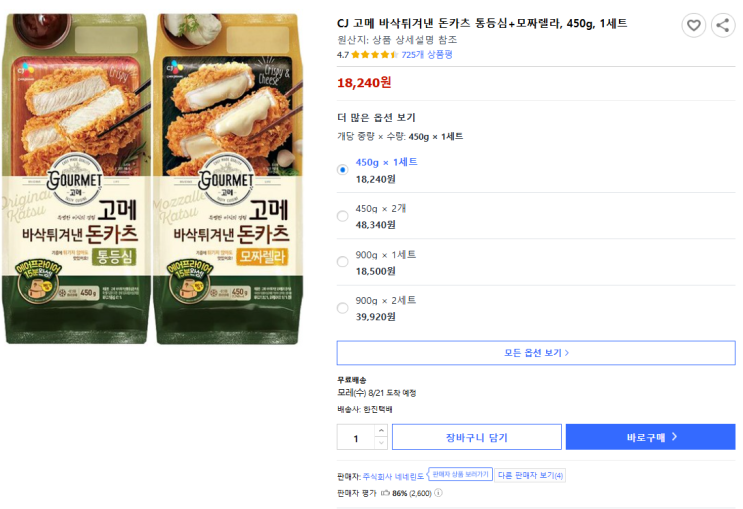Click the 바로구매 button
Image resolution: width=743 pixels, height=509 pixels.
pos(650,437)
